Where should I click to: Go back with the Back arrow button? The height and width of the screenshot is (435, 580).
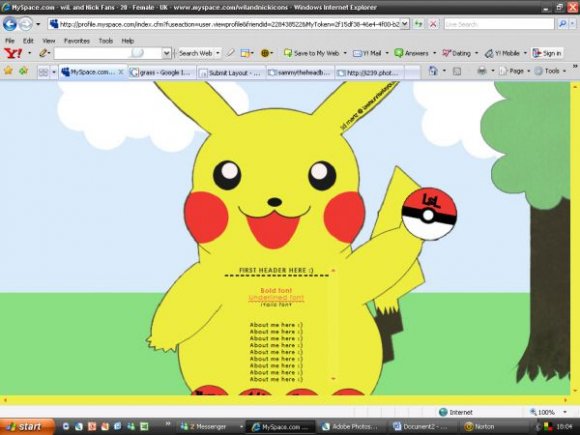[x=10, y=24]
